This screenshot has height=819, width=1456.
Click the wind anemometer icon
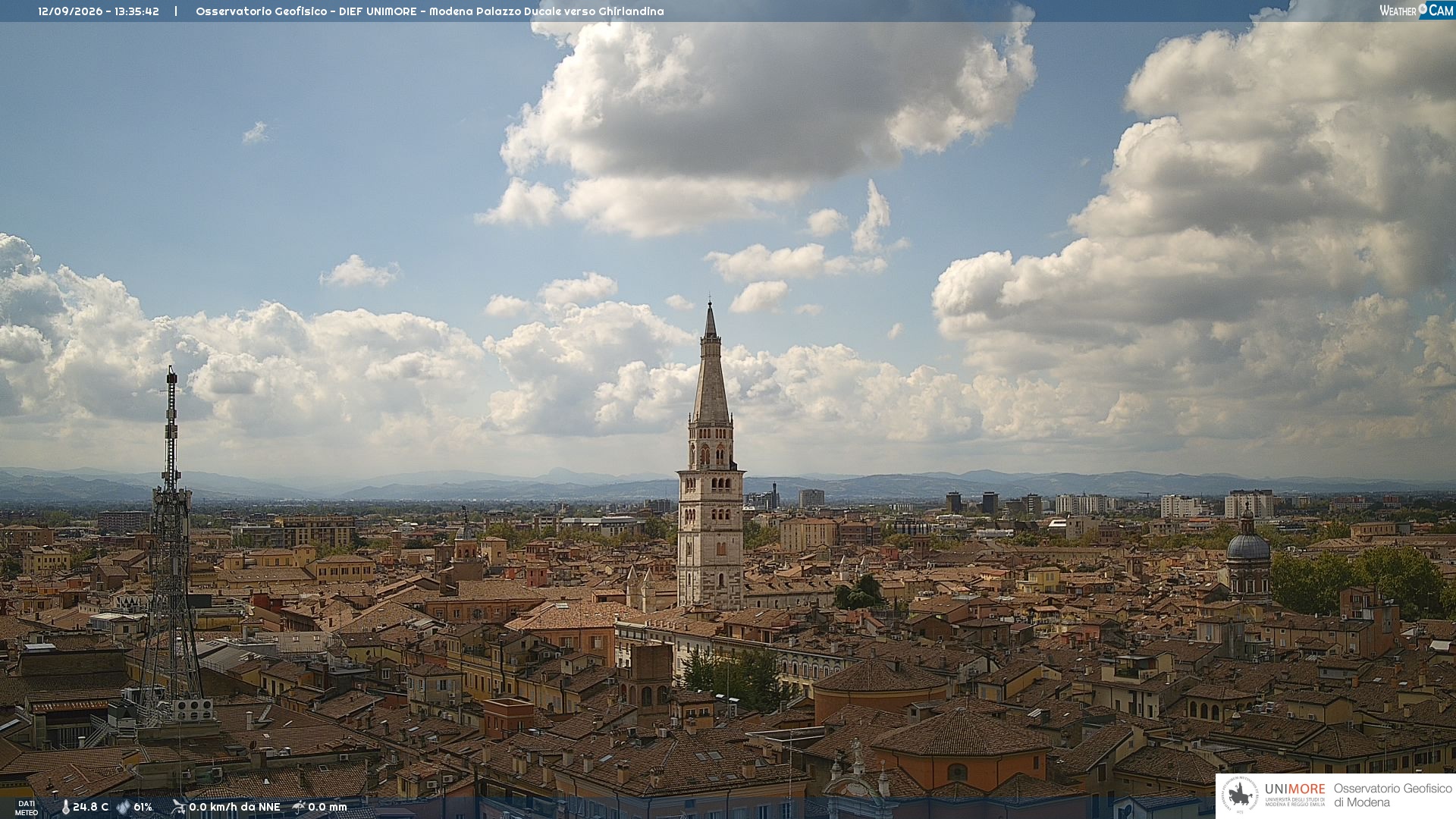(178, 807)
